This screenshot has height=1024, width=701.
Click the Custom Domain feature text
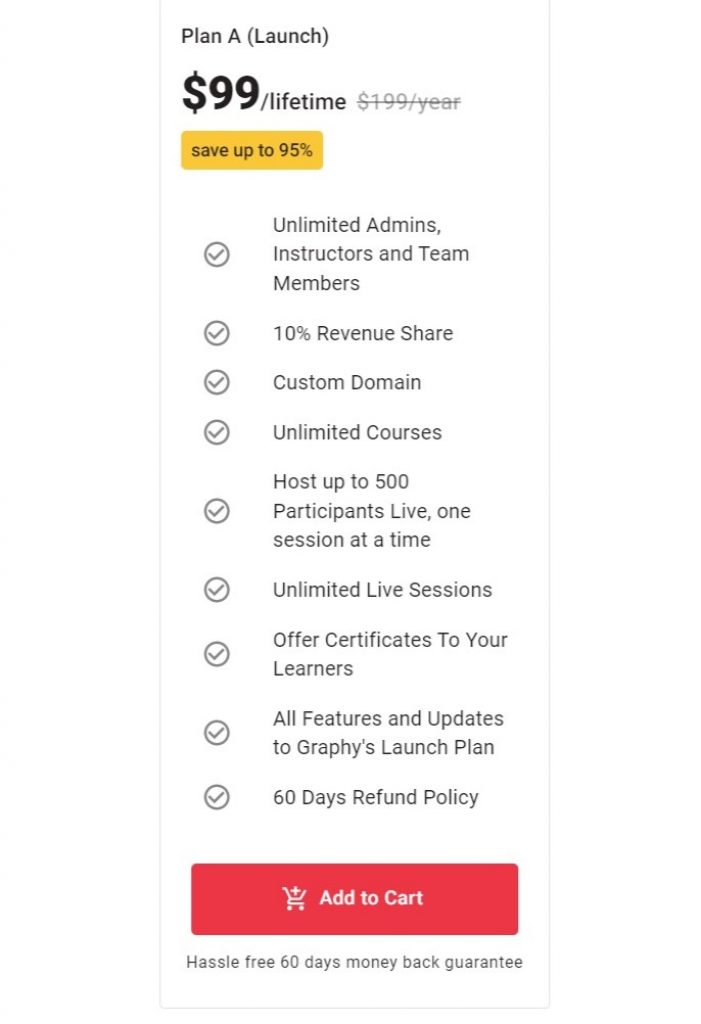coord(347,383)
